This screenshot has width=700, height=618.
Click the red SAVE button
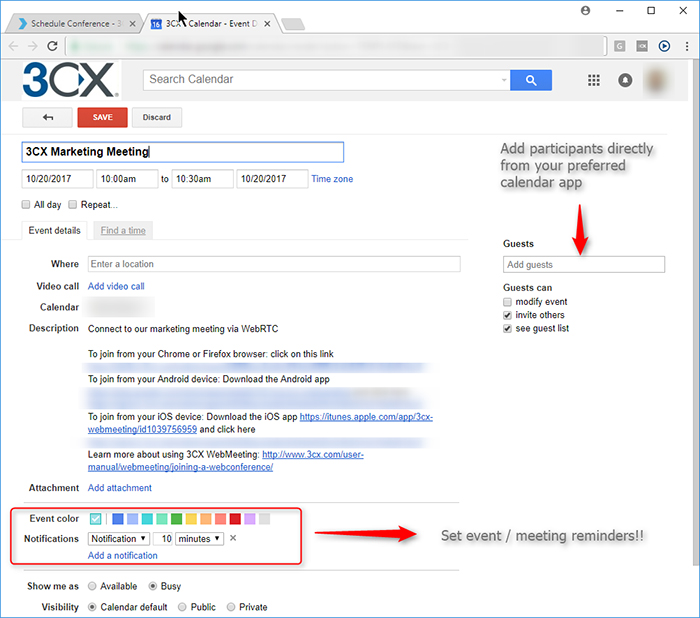pos(102,117)
